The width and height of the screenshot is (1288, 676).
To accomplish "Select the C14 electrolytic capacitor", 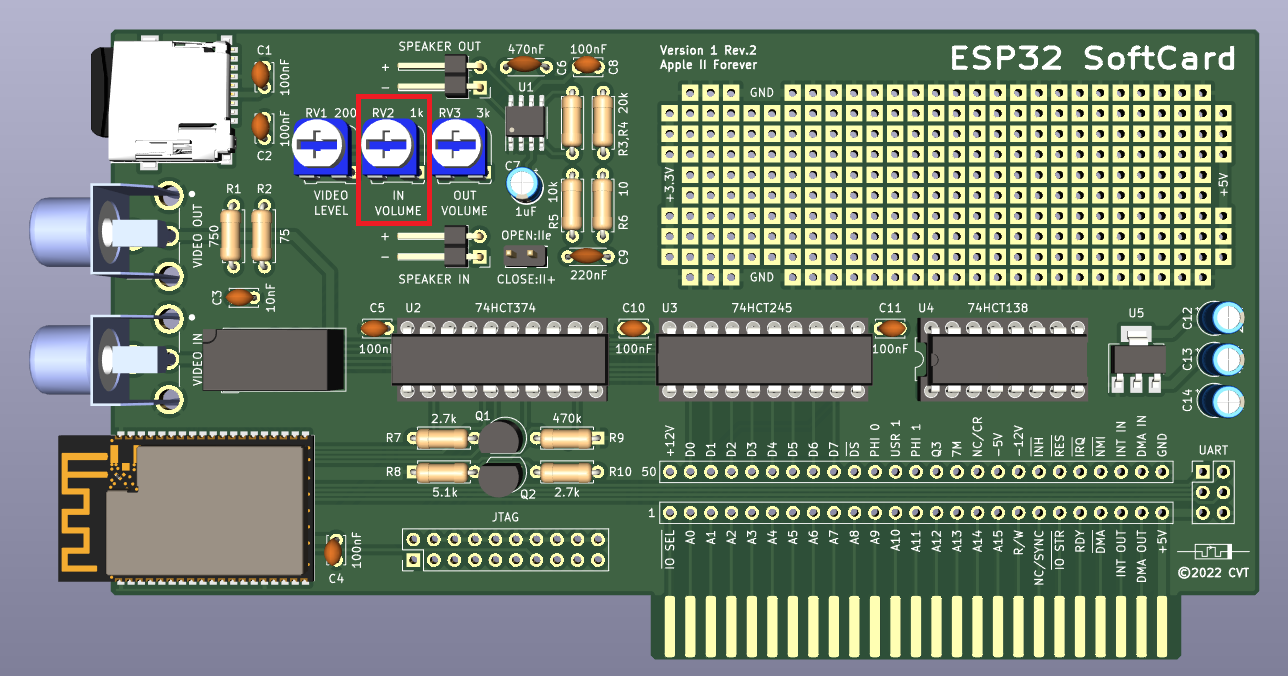I will pos(1223,400).
